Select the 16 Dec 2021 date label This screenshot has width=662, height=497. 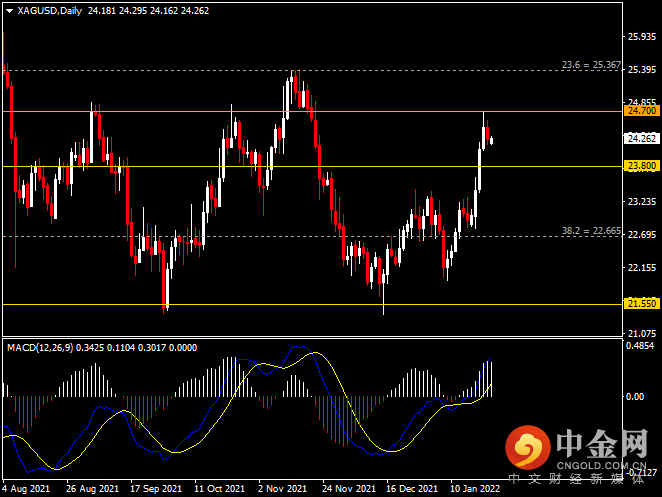pos(412,489)
